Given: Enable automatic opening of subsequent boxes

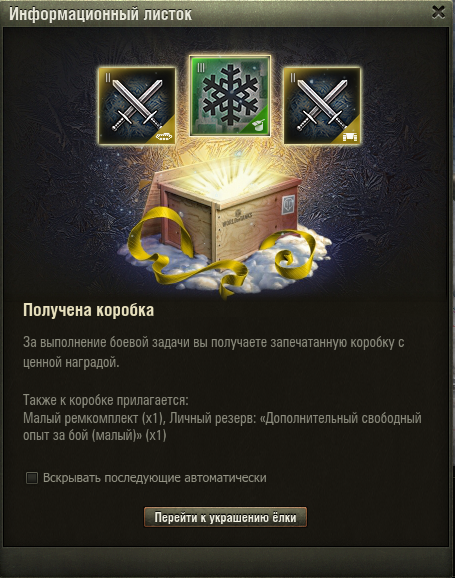Looking at the screenshot, I should point(32,478).
